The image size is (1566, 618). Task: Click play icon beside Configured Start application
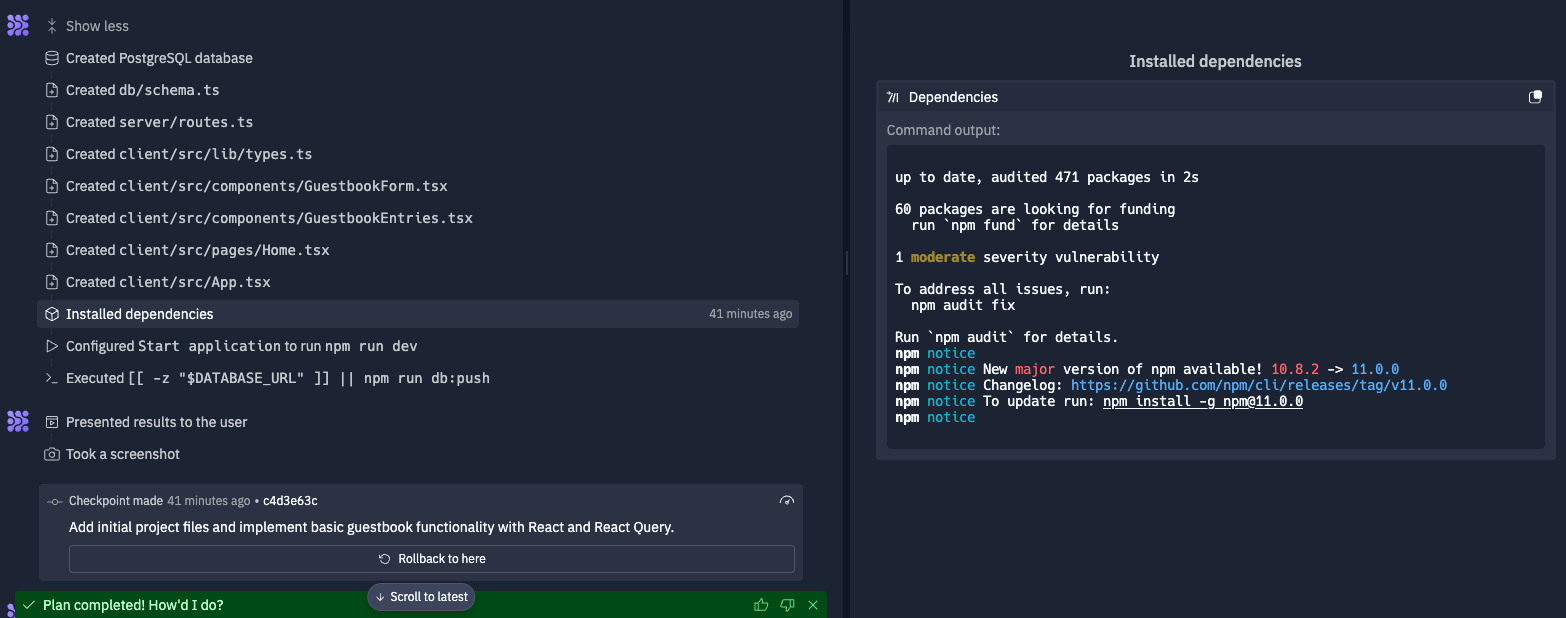tap(52, 346)
